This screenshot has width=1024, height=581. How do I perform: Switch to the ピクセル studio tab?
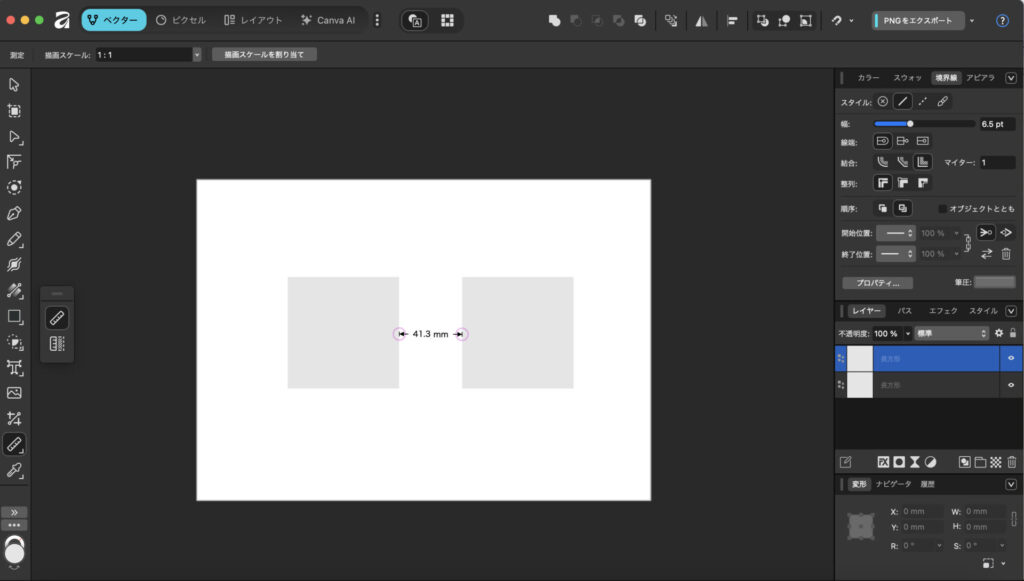181,20
